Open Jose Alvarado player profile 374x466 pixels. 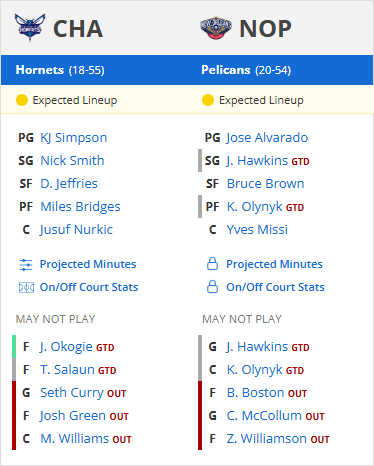coord(267,138)
